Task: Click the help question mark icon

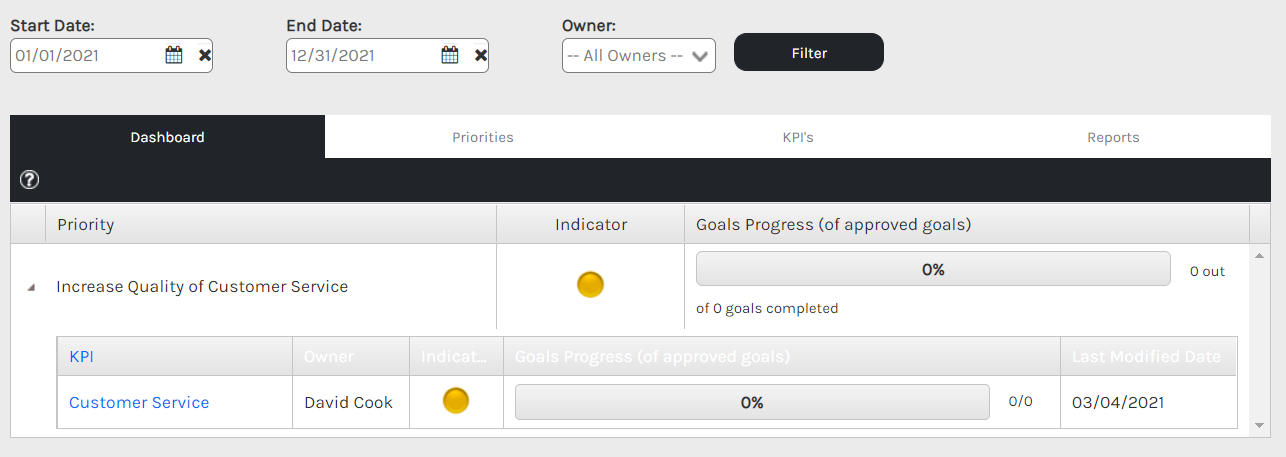Action: [30, 180]
